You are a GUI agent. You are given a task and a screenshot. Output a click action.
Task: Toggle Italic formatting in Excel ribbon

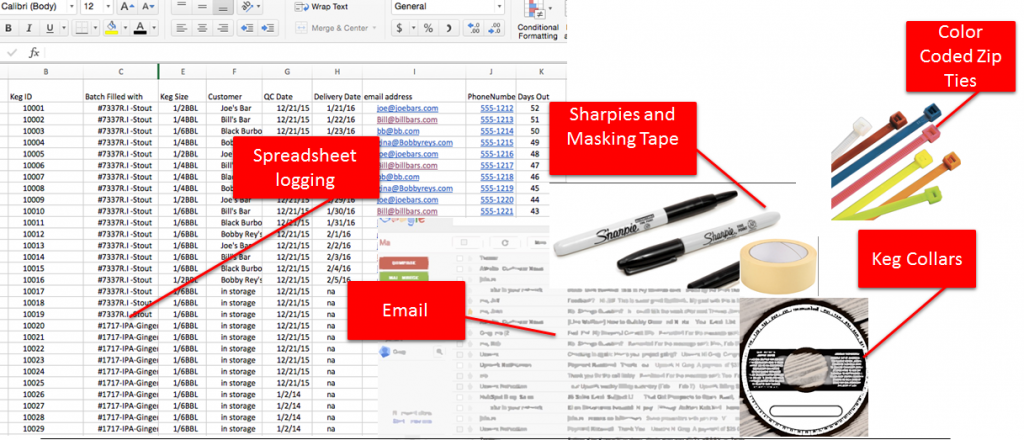coord(29,28)
